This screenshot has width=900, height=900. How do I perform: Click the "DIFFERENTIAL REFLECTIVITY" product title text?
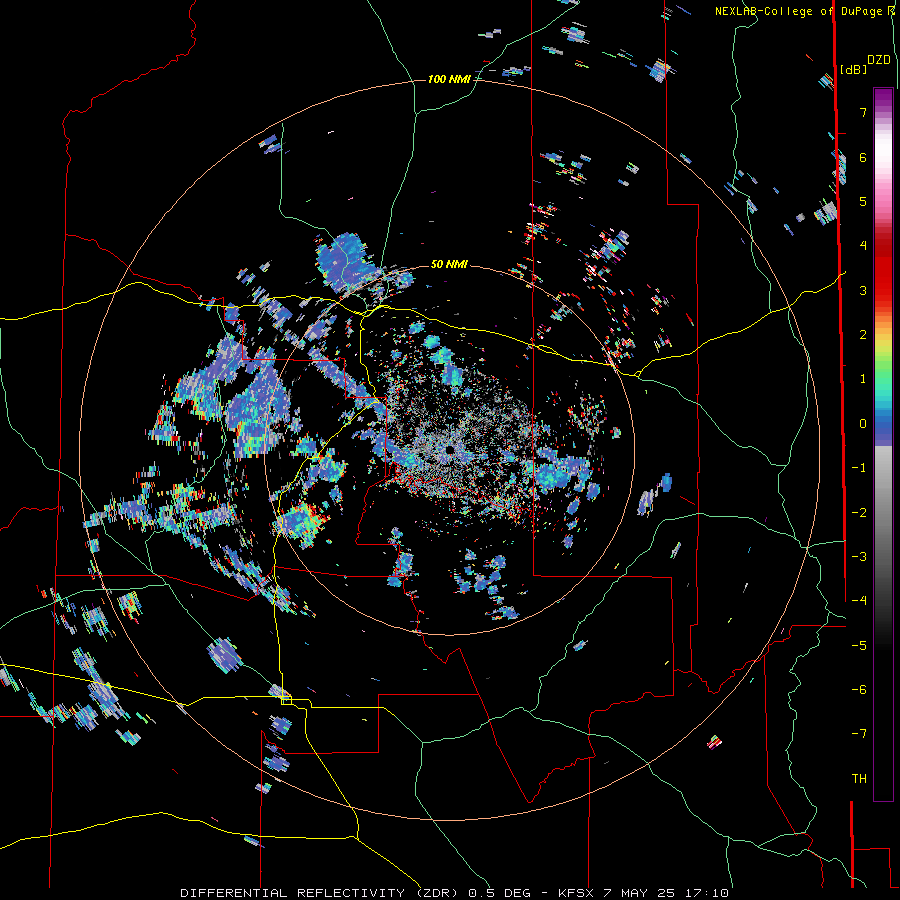pos(292,893)
